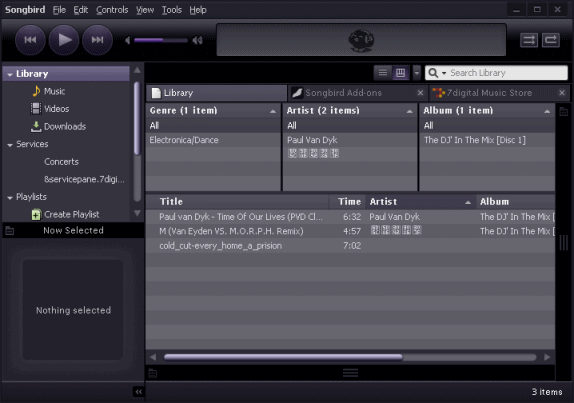
Task: Click the Create Playlist plus icon
Action: point(36,214)
